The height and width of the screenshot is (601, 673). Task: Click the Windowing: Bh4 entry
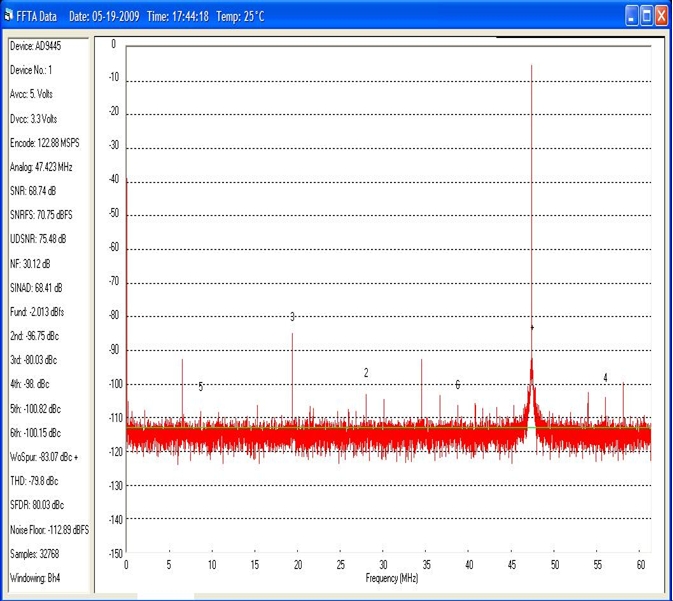[37, 577]
